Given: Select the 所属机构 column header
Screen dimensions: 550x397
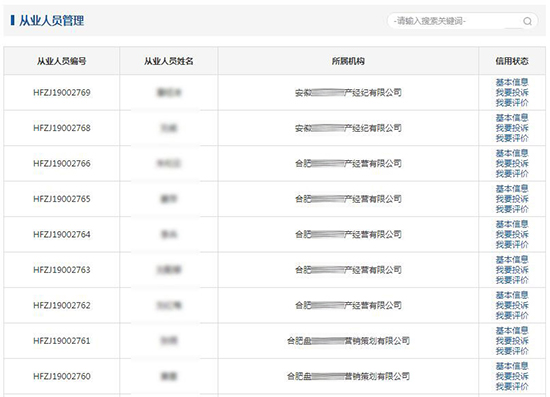Looking at the screenshot, I should pos(348,61).
